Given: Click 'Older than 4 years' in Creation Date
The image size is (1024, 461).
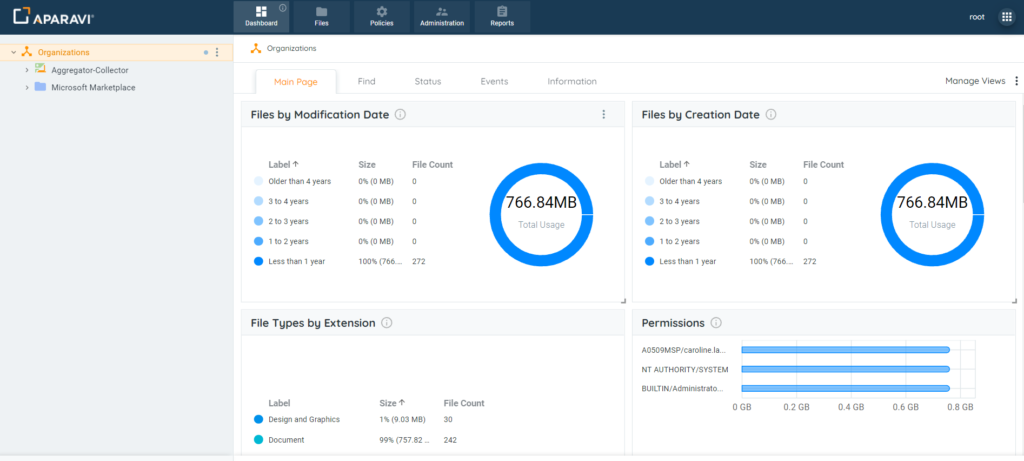Looking at the screenshot, I should [x=690, y=181].
